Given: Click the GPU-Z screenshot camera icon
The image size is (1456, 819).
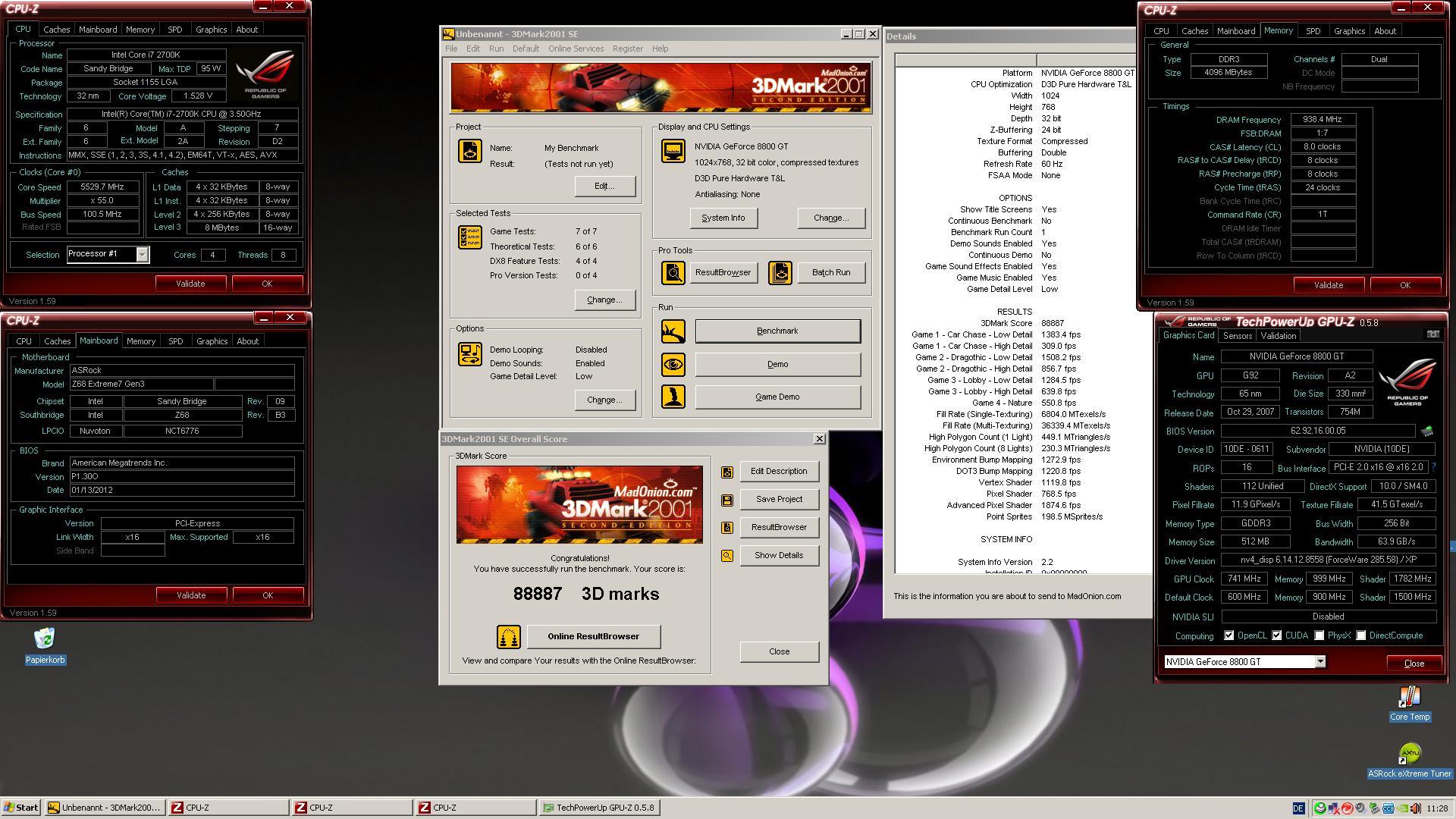Looking at the screenshot, I should 1432,334.
